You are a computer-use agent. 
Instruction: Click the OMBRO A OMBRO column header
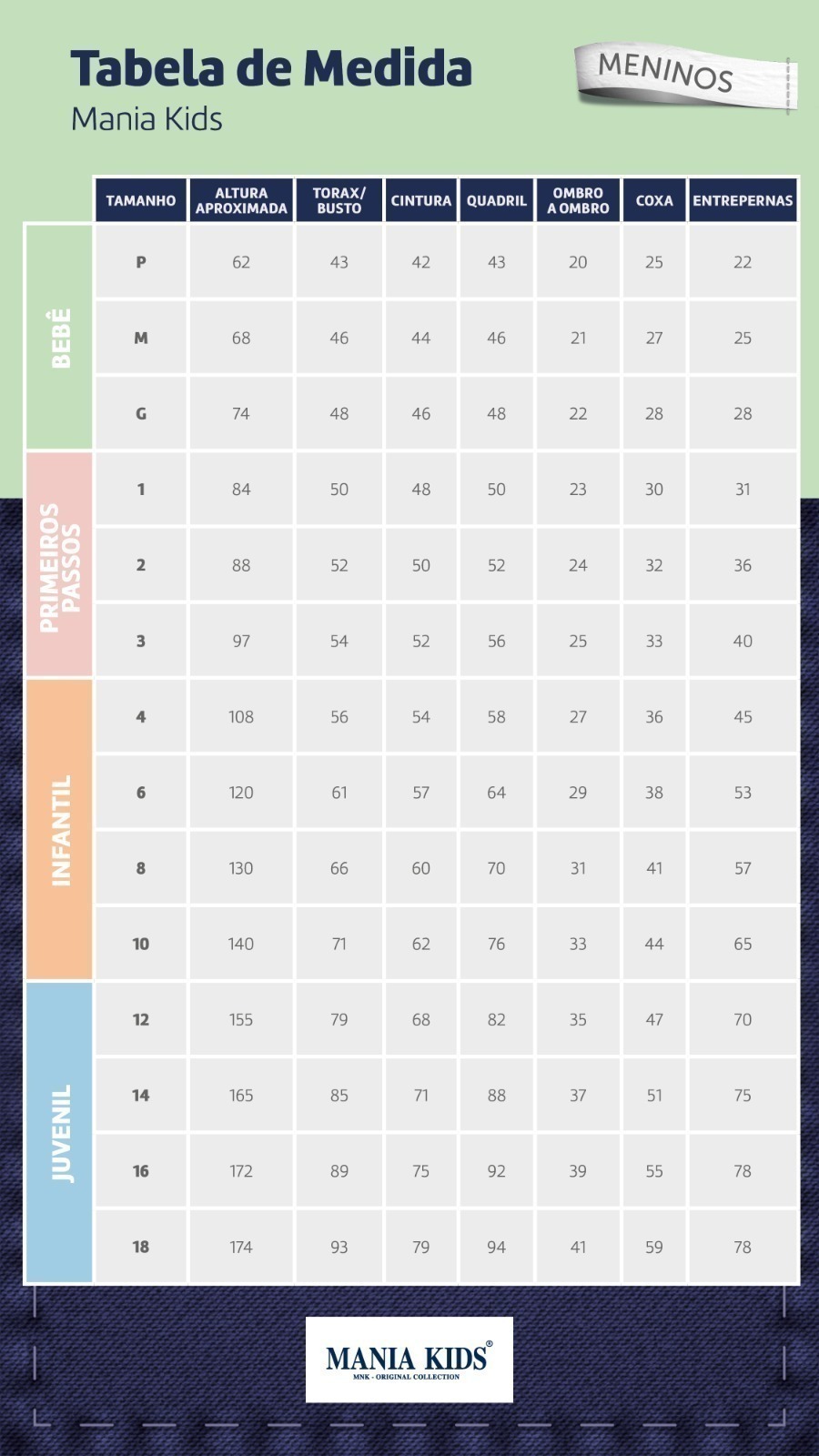[578, 200]
